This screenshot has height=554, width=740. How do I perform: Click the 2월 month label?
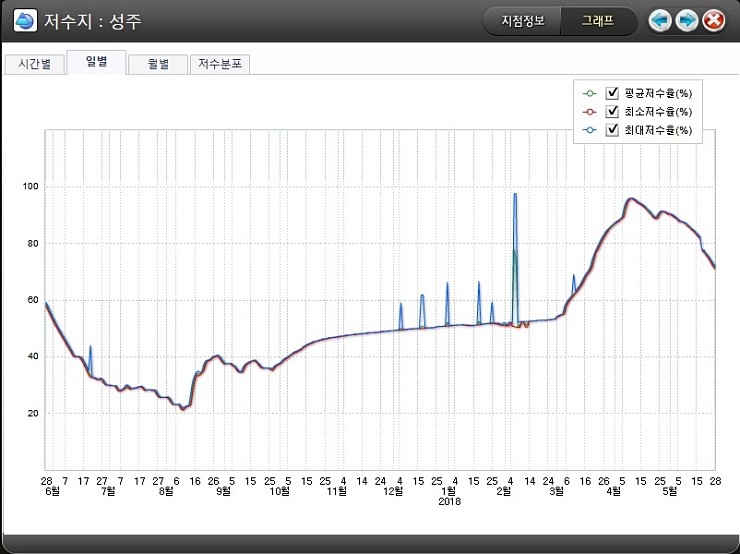tap(504, 491)
